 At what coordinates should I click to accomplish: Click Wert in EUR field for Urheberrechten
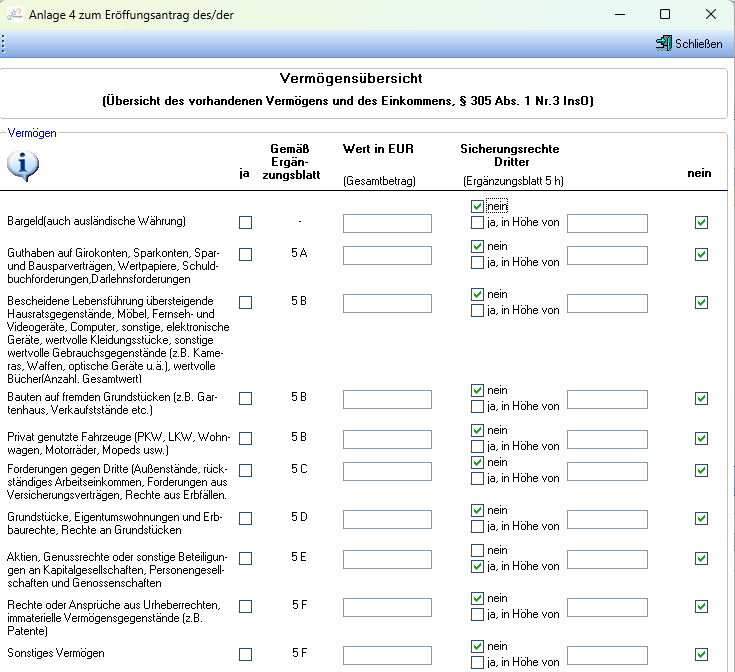point(387,607)
